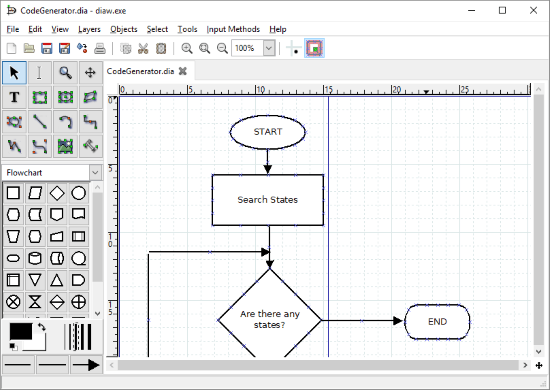Open the Flowchart sheet dropdown
This screenshot has width=550, height=390.
point(95,173)
